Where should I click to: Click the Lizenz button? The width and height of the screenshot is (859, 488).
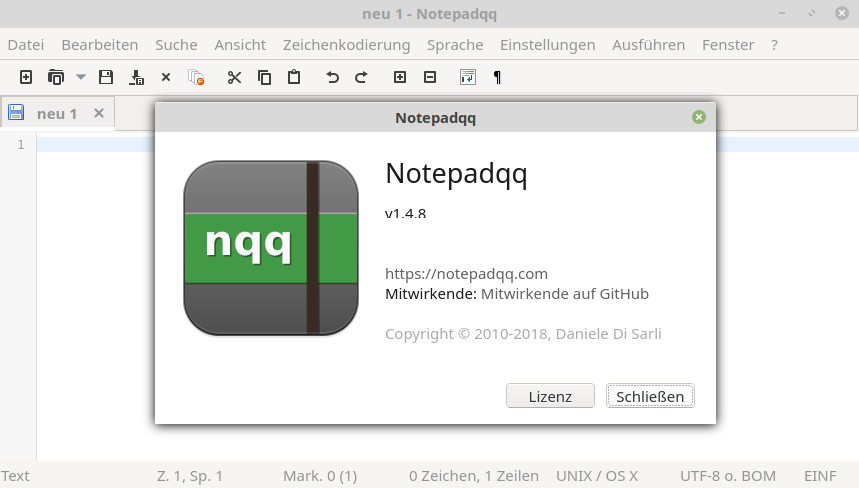coord(550,396)
